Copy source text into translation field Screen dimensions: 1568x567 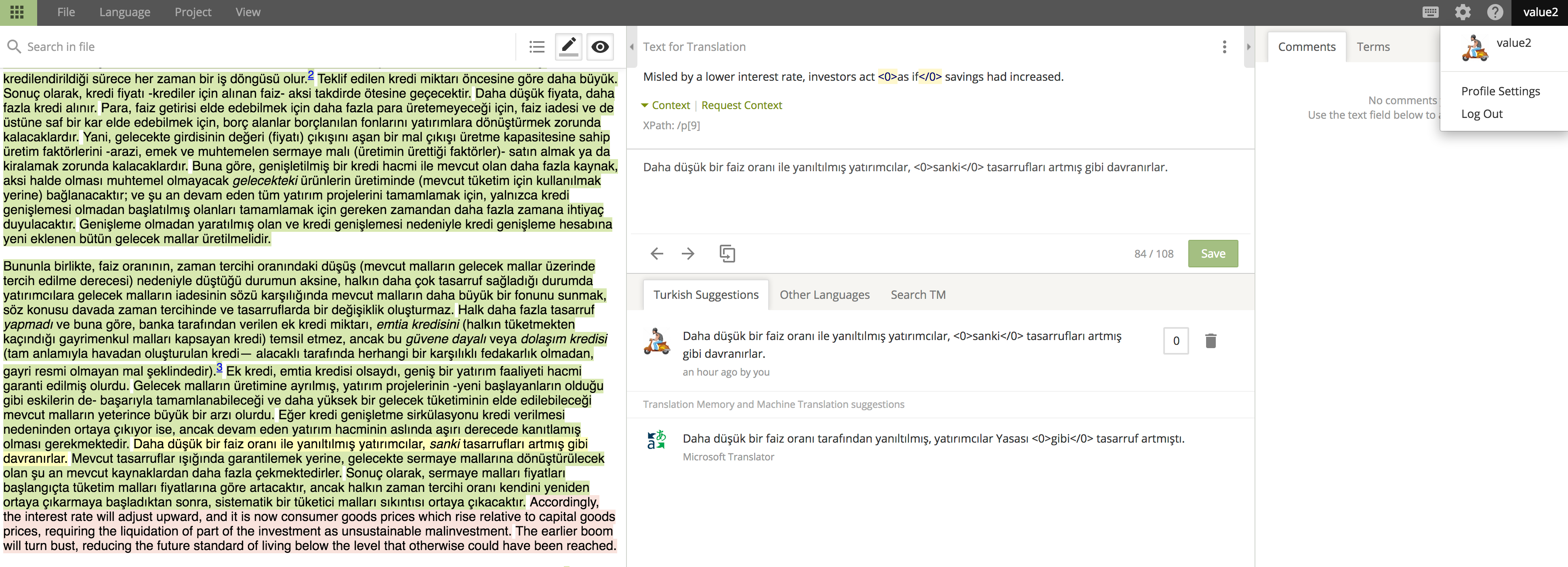coord(727,254)
